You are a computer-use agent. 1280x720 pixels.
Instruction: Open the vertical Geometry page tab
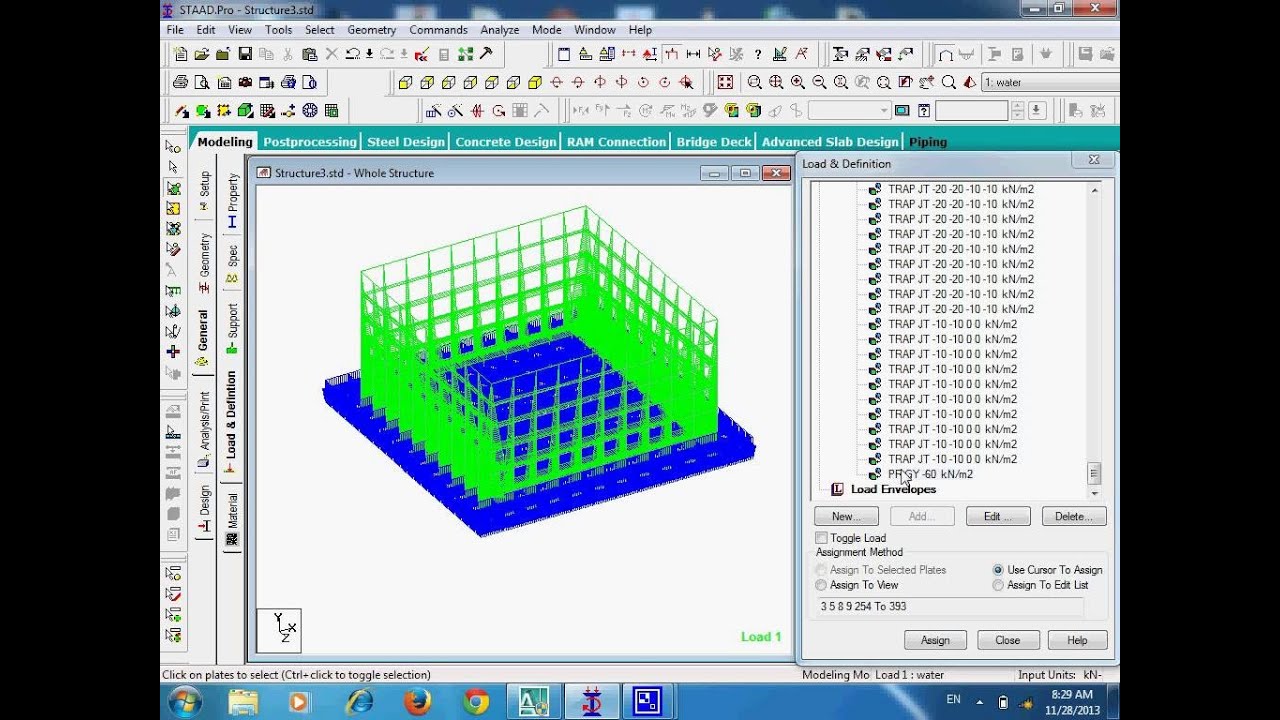point(204,263)
